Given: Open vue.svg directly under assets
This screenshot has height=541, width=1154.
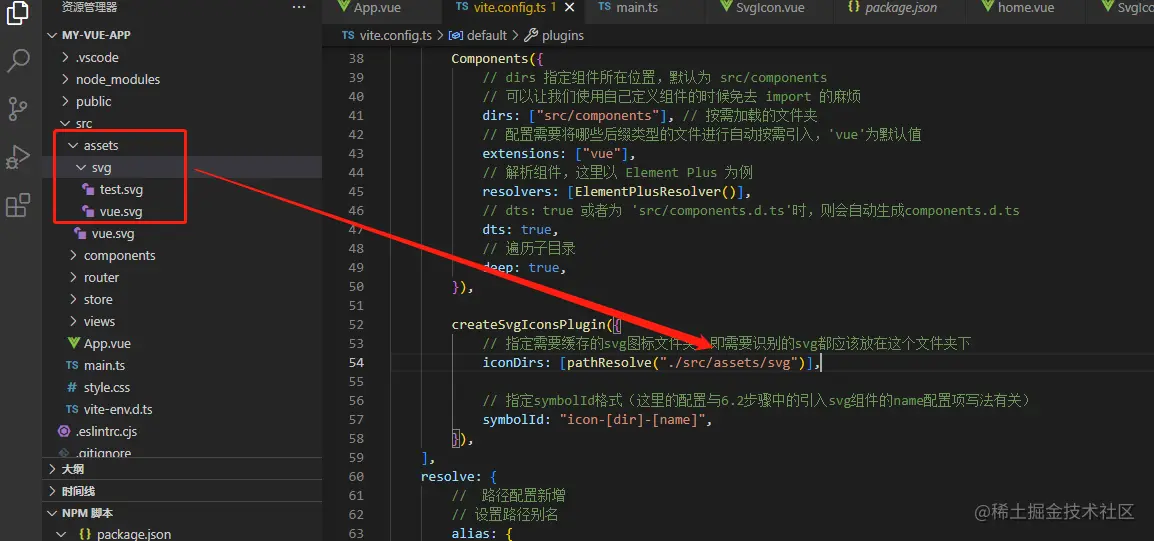Looking at the screenshot, I should pyautogui.click(x=182, y=234).
